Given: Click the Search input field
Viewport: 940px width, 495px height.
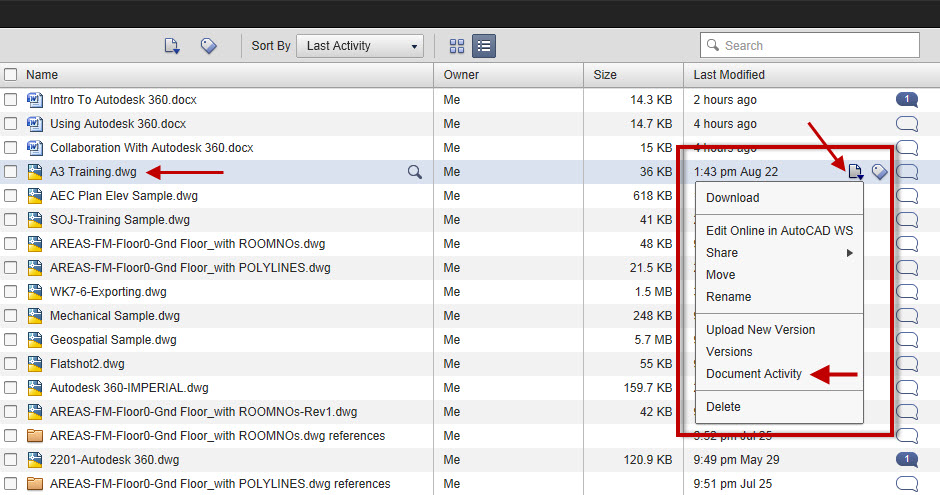Looking at the screenshot, I should [809, 46].
